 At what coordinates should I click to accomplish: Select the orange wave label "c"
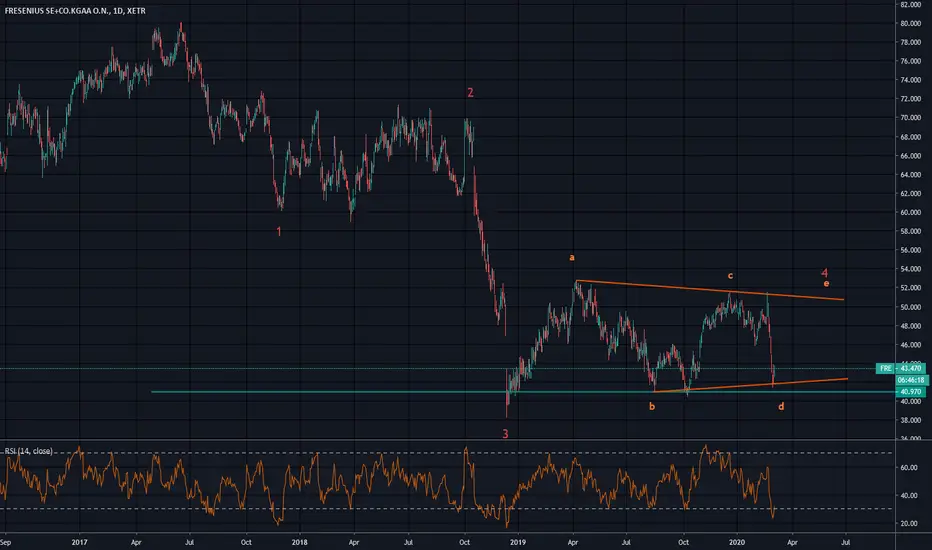[730, 276]
